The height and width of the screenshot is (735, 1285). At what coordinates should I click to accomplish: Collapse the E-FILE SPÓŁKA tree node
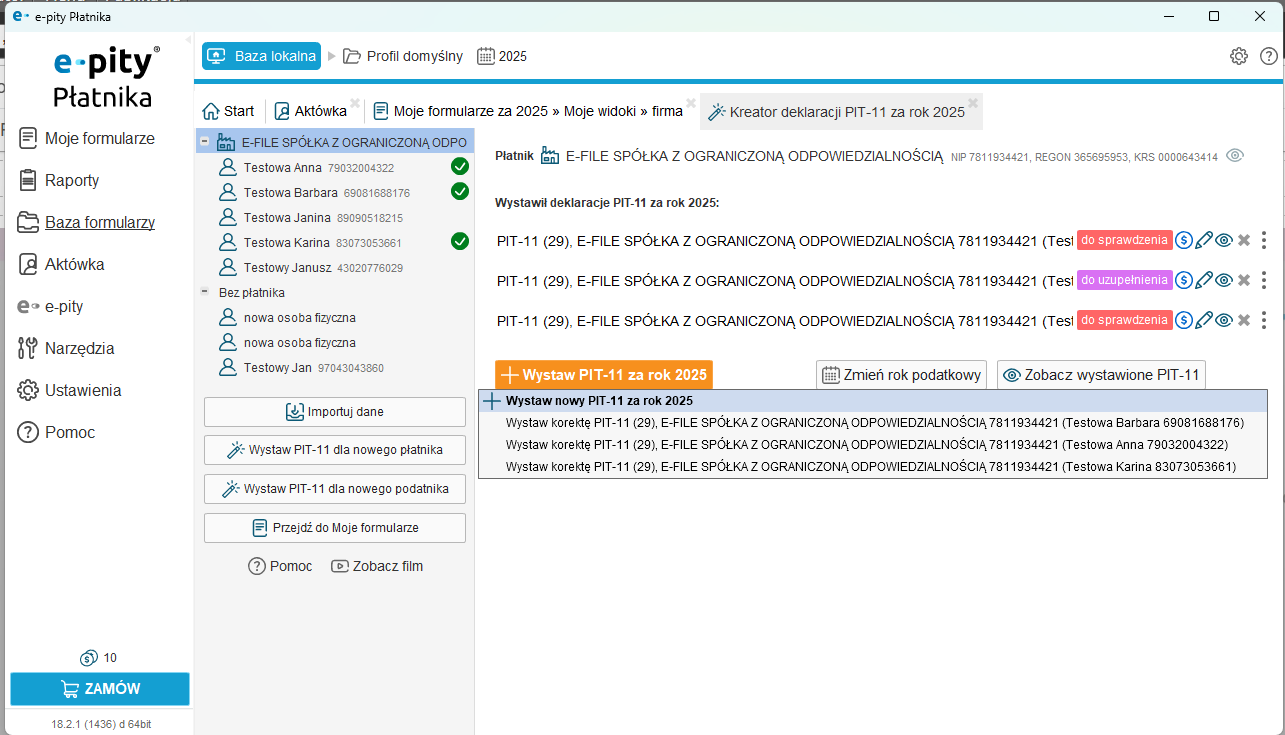click(x=204, y=143)
